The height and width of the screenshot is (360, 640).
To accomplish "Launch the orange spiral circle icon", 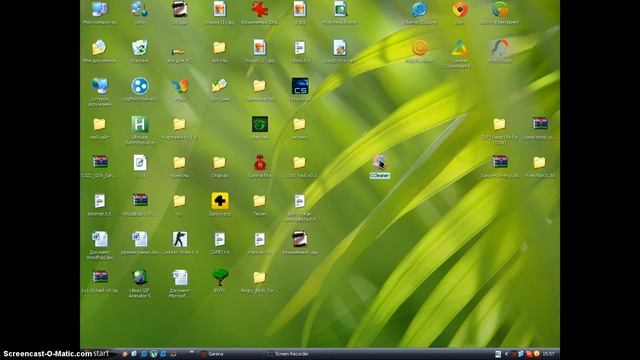I will [419, 47].
